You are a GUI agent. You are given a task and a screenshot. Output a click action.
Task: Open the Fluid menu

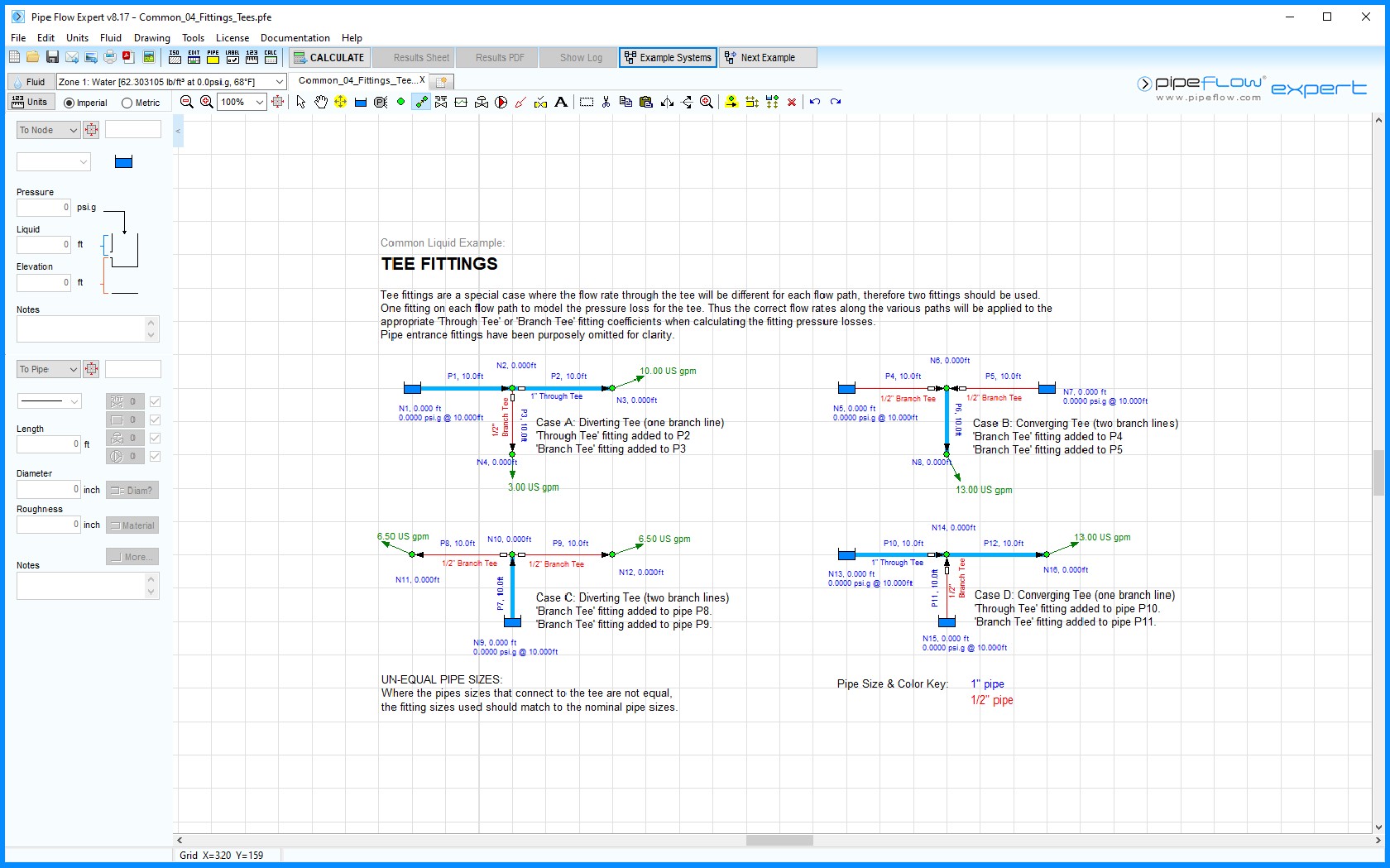tap(111, 37)
